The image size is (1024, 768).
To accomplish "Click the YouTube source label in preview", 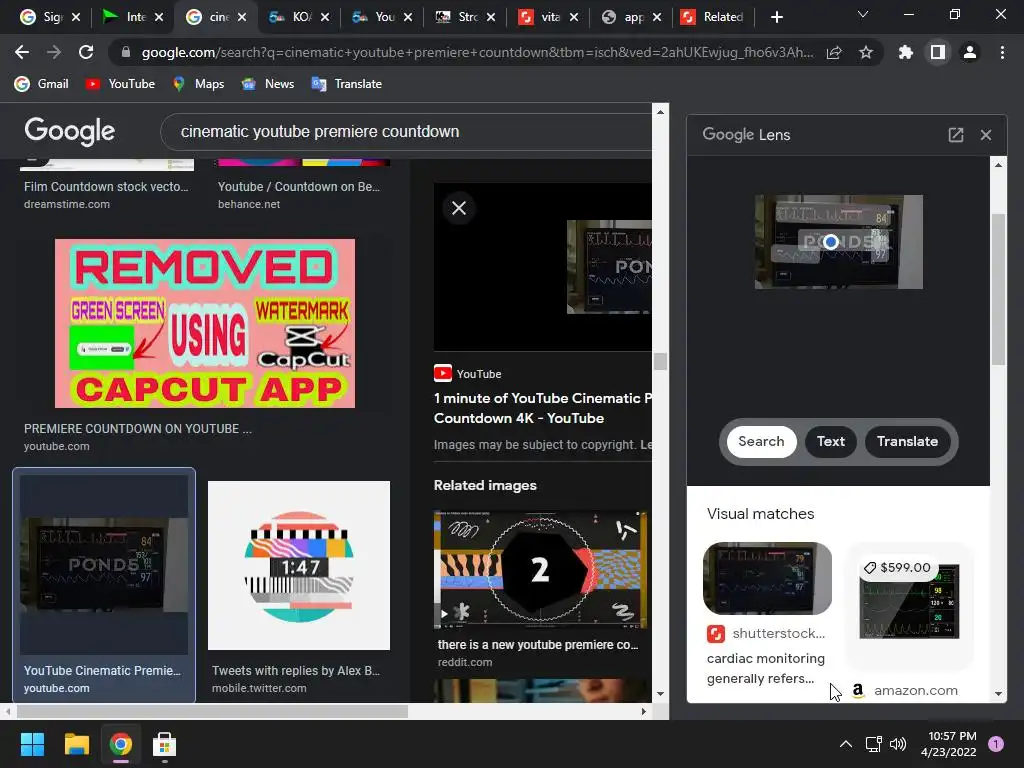I will point(468,374).
